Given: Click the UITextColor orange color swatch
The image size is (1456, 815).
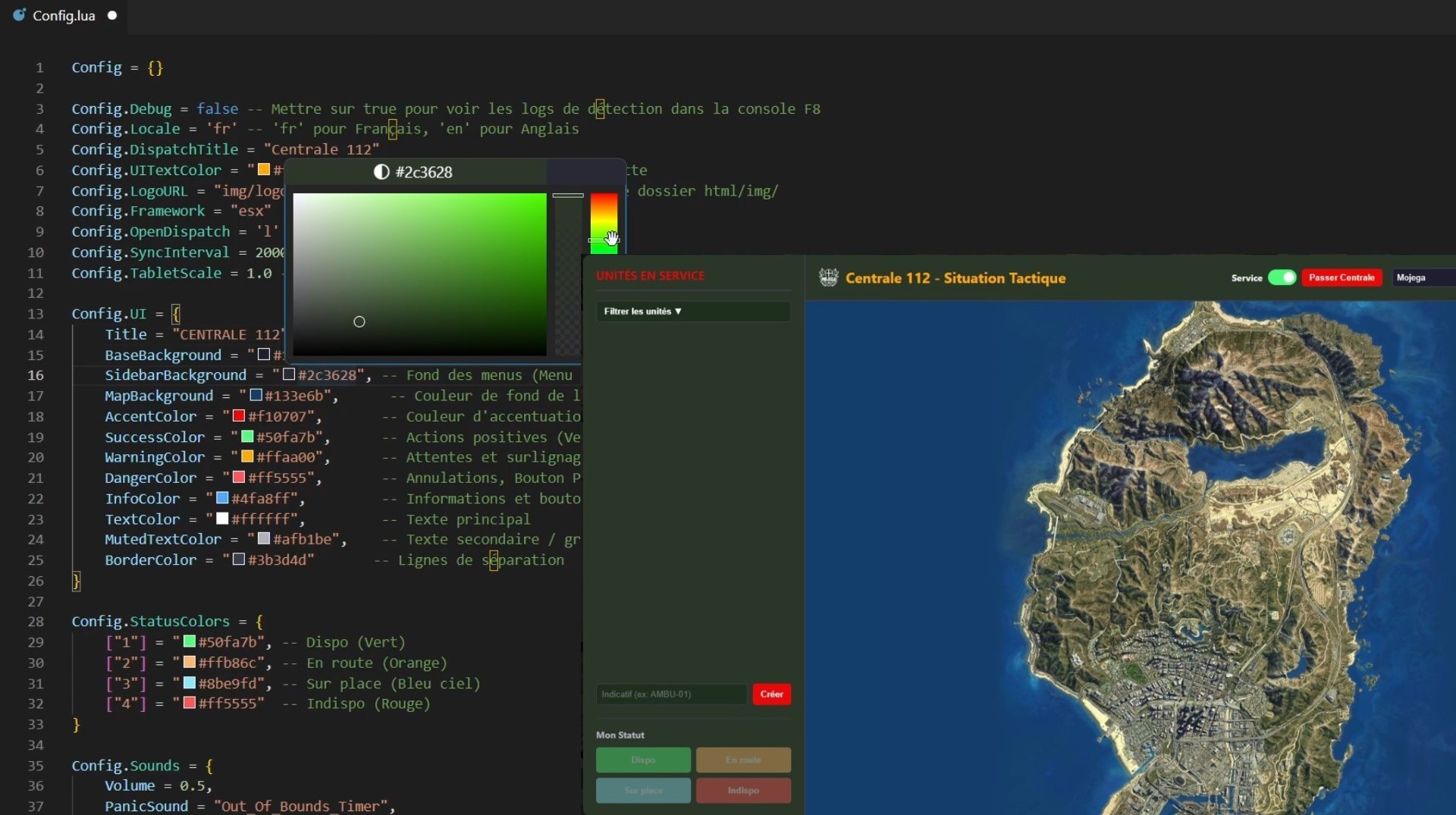Looking at the screenshot, I should tap(264, 170).
